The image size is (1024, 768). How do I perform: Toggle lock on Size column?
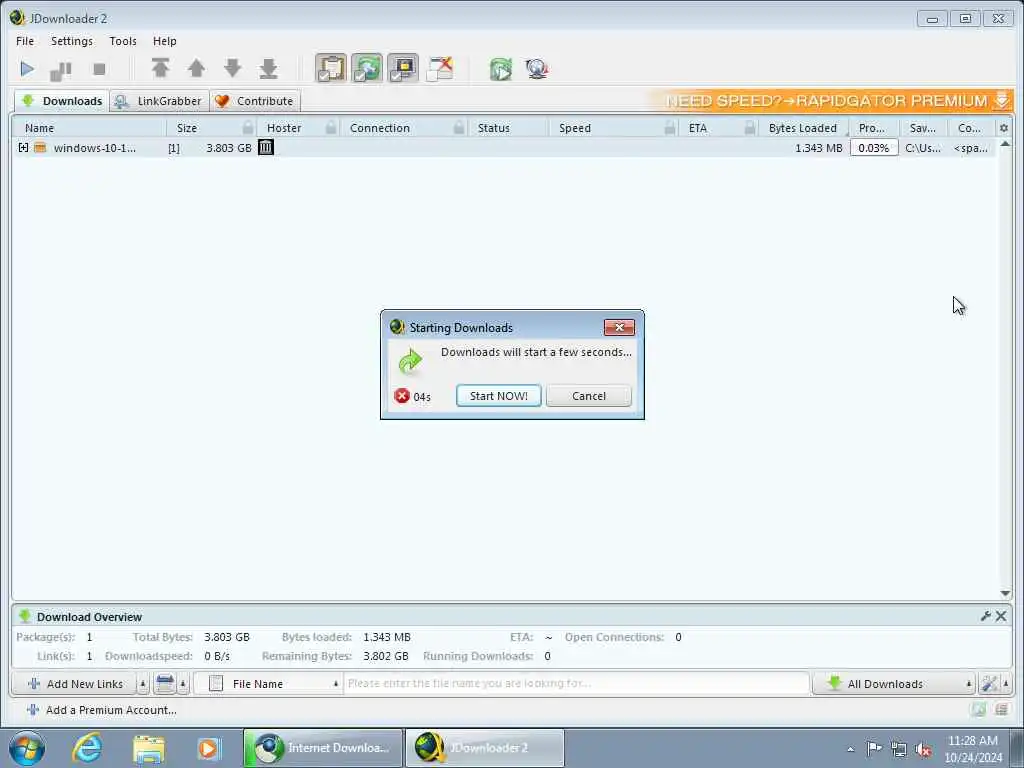tap(248, 128)
